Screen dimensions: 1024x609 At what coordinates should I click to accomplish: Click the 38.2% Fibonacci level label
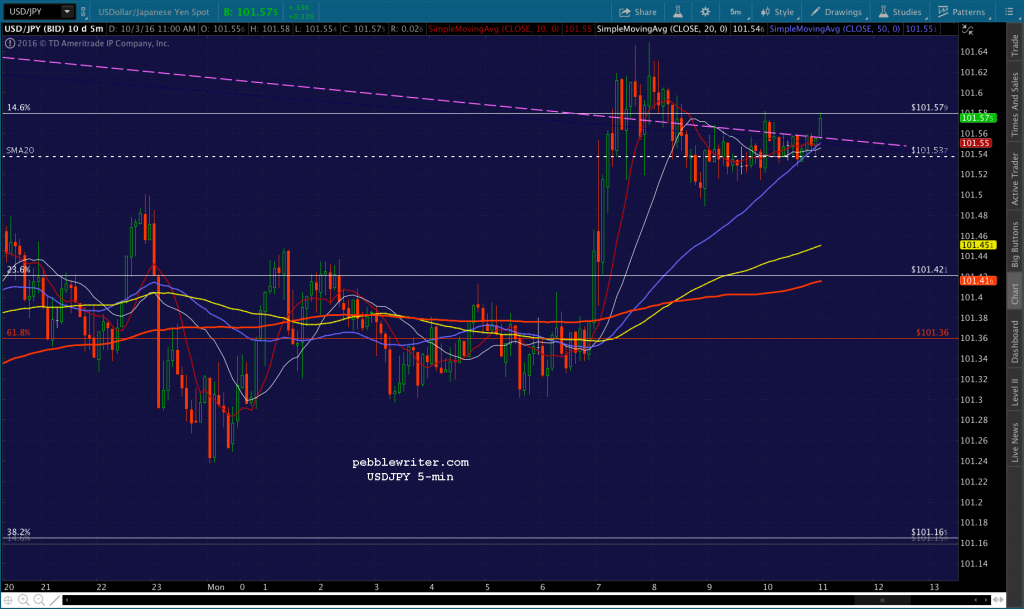click(x=18, y=532)
